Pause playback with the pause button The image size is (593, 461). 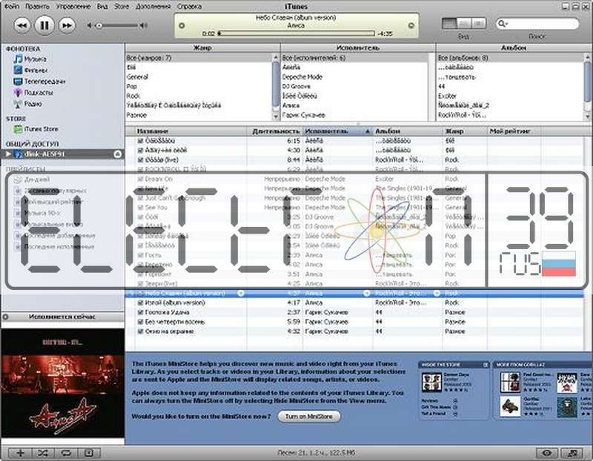(44, 25)
